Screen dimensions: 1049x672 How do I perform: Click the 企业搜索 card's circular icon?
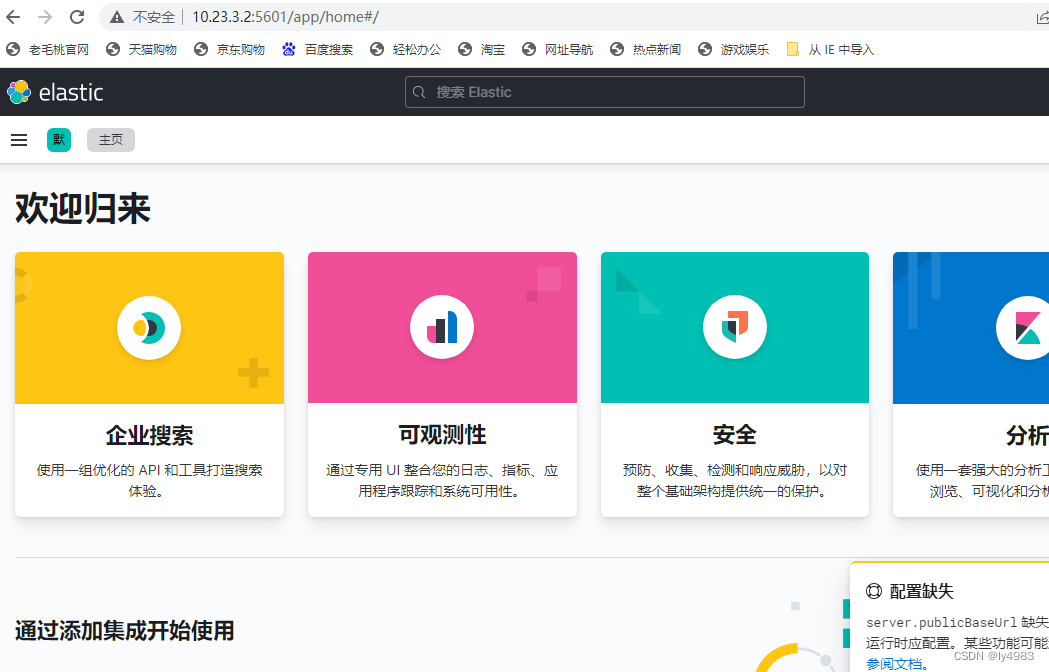click(x=148, y=327)
